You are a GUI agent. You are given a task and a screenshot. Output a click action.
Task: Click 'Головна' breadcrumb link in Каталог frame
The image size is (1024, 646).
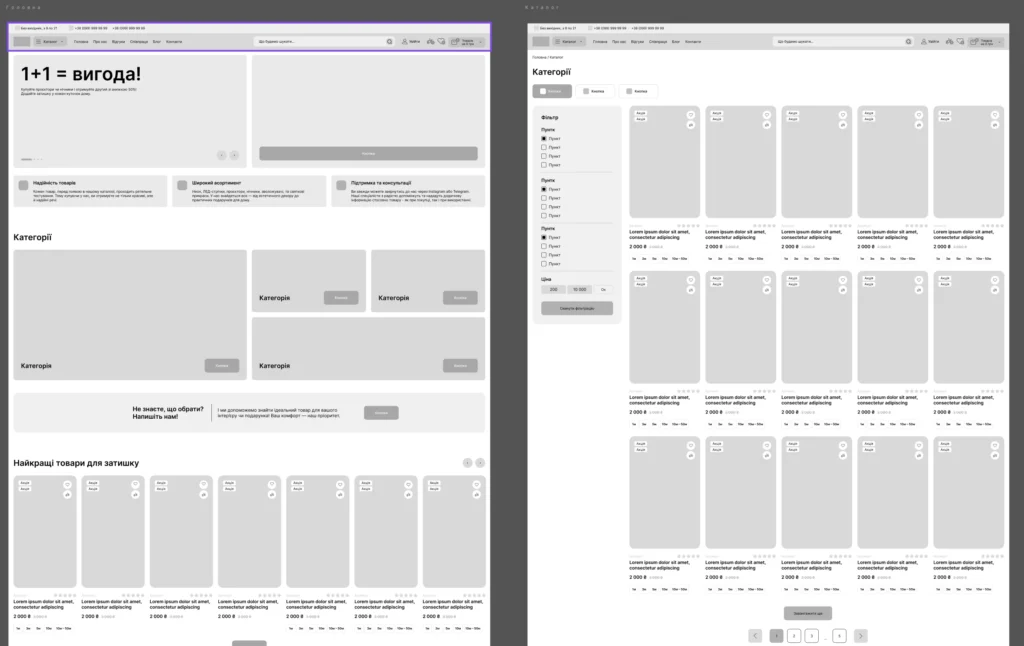[x=539, y=57]
